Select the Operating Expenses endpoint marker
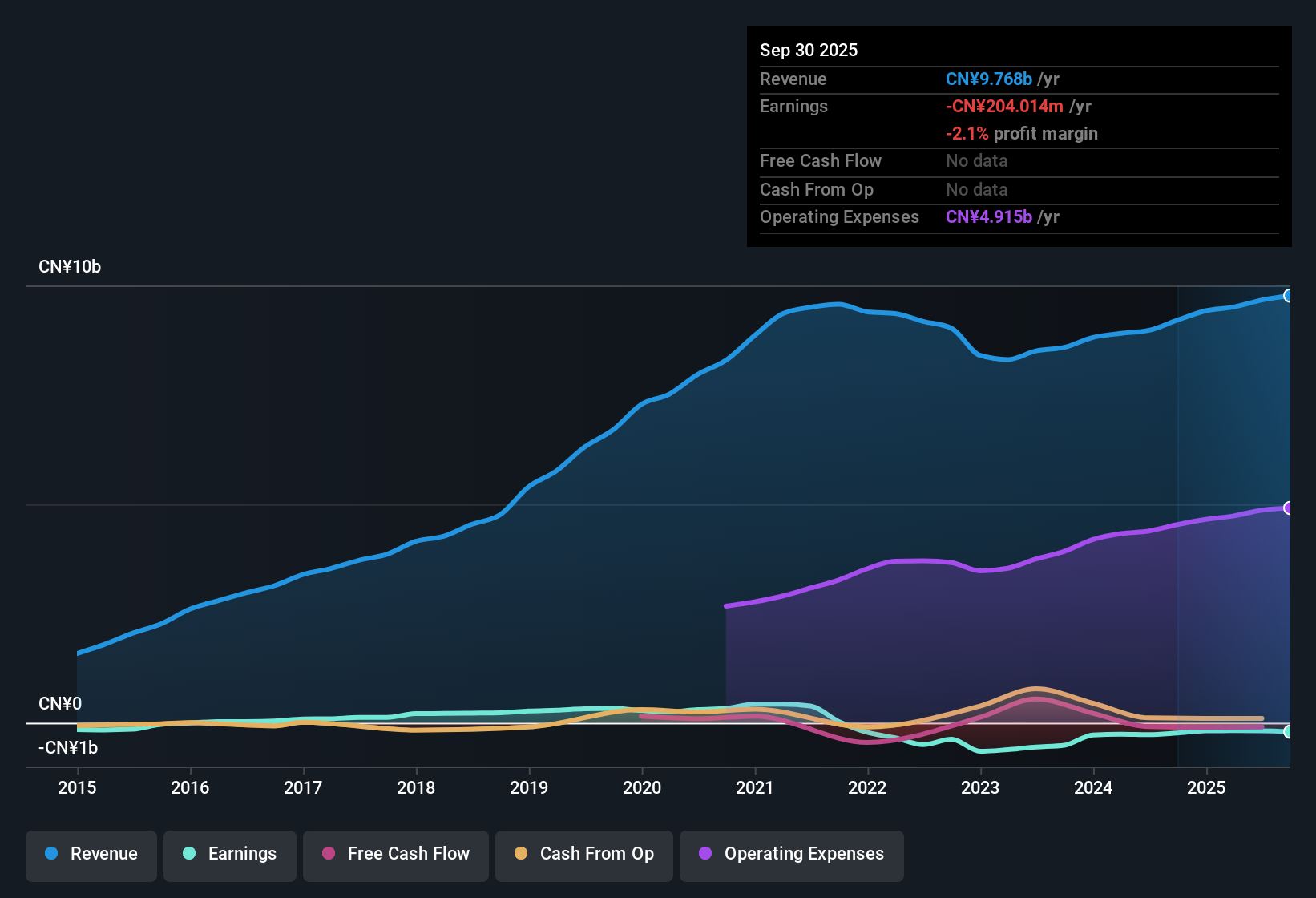The height and width of the screenshot is (898, 1316). pos(1289,507)
